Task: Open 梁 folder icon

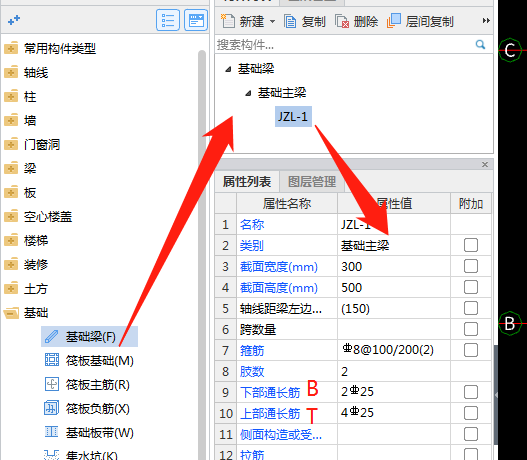Action: [11, 168]
